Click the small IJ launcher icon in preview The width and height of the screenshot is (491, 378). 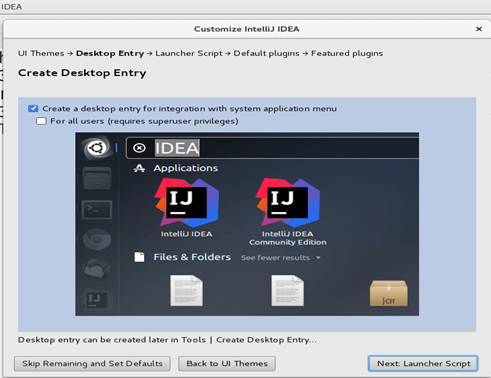[x=96, y=300]
